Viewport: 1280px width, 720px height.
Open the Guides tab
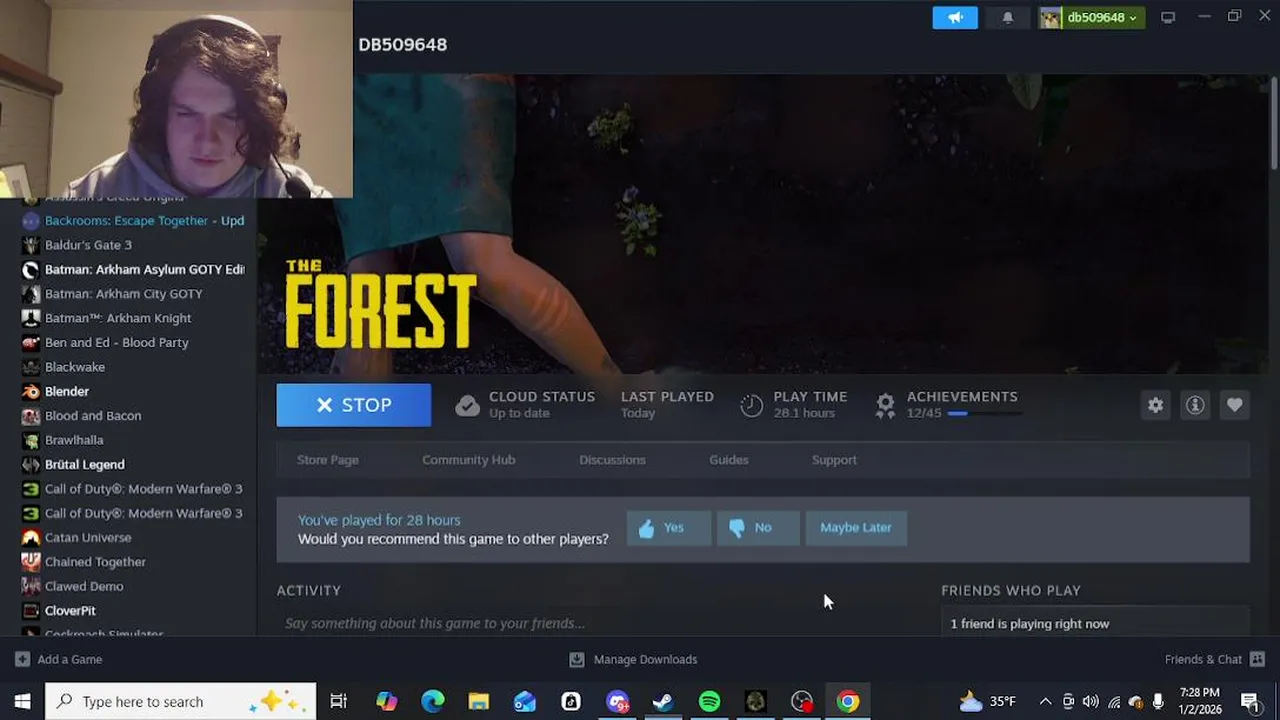[729, 460]
